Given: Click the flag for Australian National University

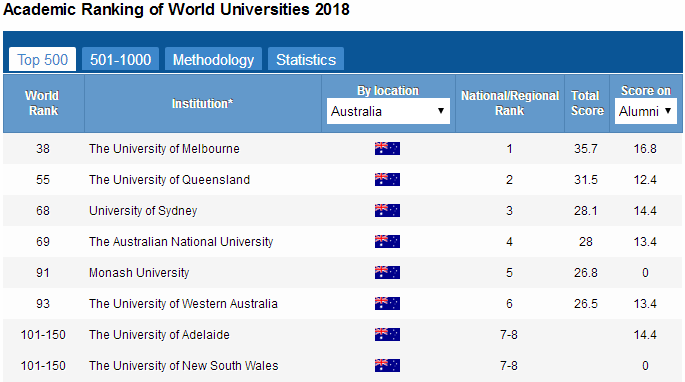Looking at the screenshot, I should click(x=387, y=242).
